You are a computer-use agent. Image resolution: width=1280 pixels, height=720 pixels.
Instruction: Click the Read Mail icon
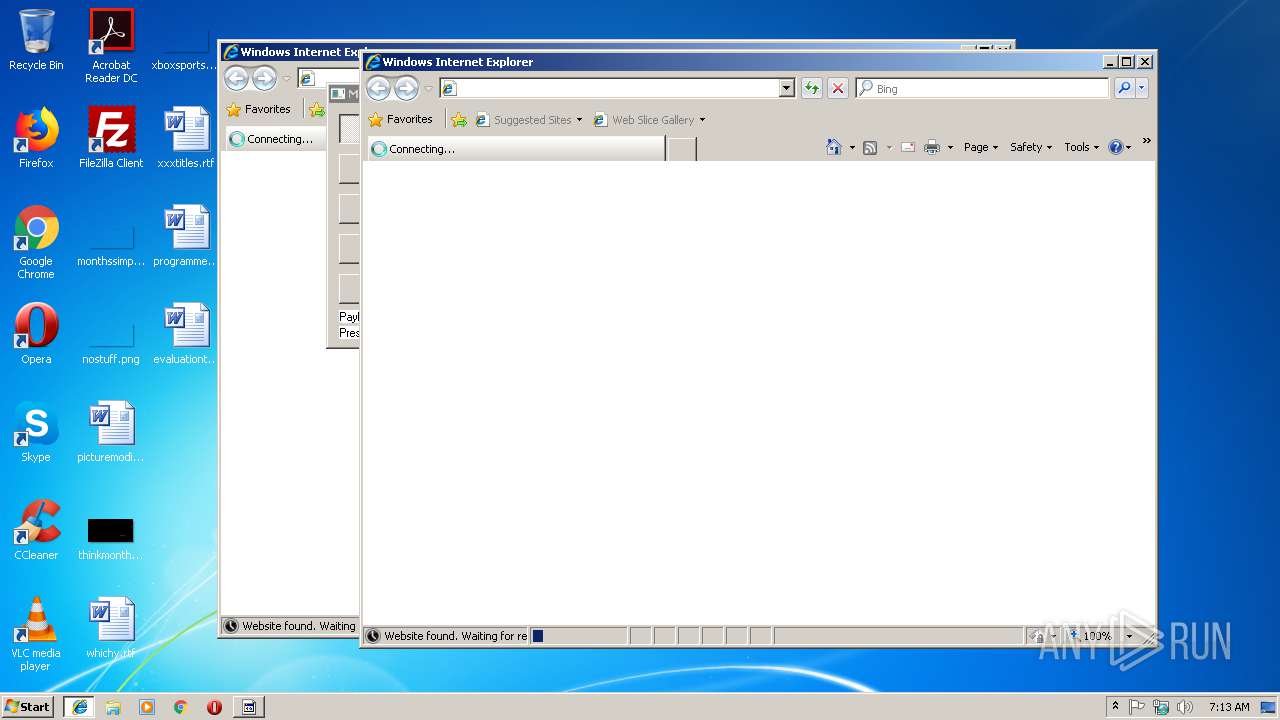[x=908, y=147]
